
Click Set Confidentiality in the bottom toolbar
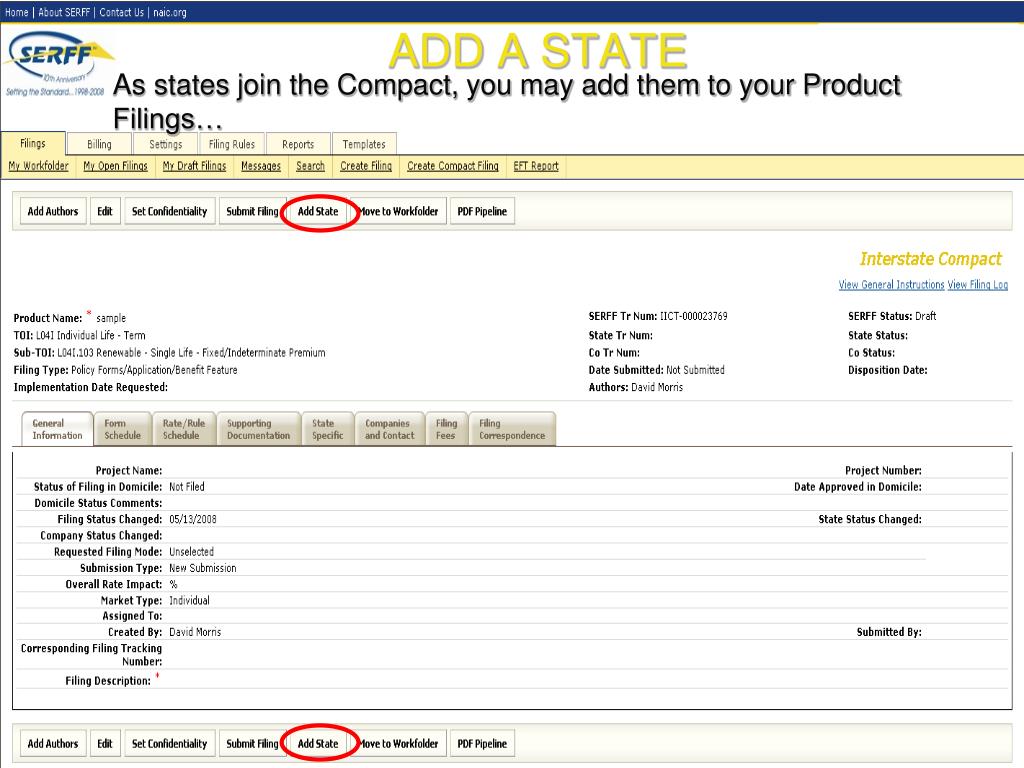click(169, 743)
